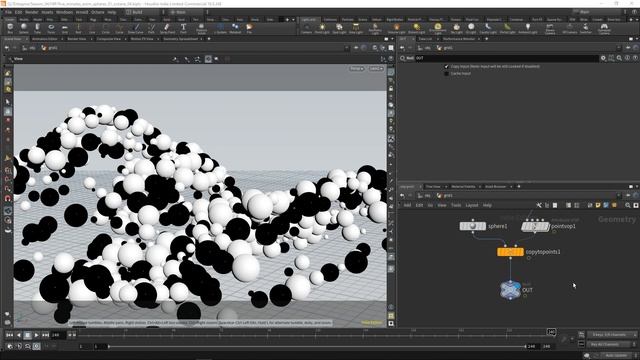Toggle Cache Input checkbox
Viewport: 640px width, 360px height.
(447, 73)
